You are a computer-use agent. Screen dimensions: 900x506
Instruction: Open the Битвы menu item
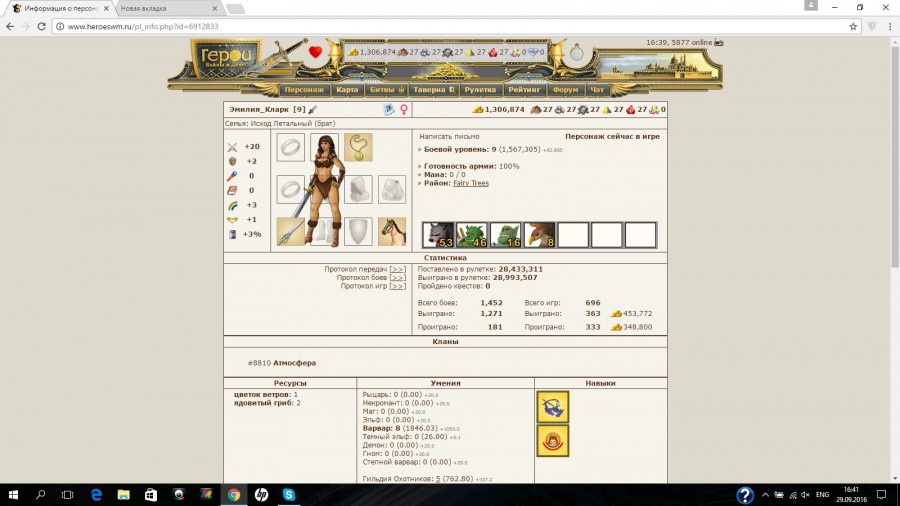pyautogui.click(x=387, y=90)
